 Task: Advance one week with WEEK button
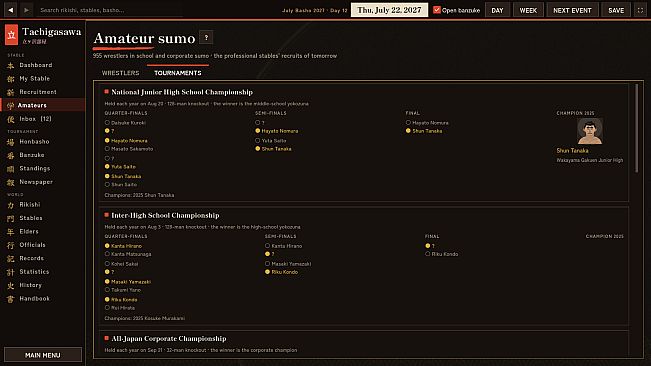(528, 10)
